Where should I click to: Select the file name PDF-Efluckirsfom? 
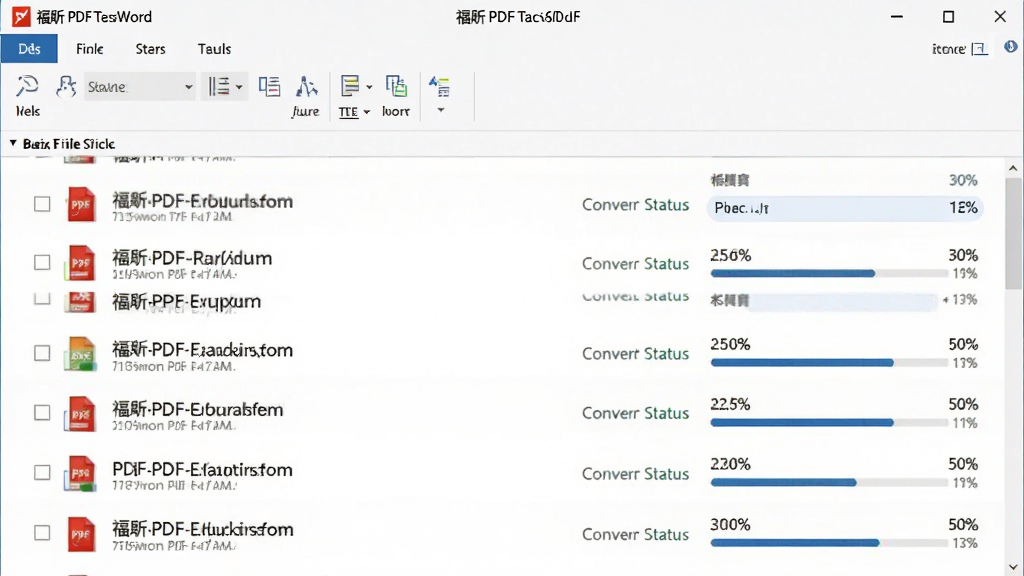(x=202, y=529)
